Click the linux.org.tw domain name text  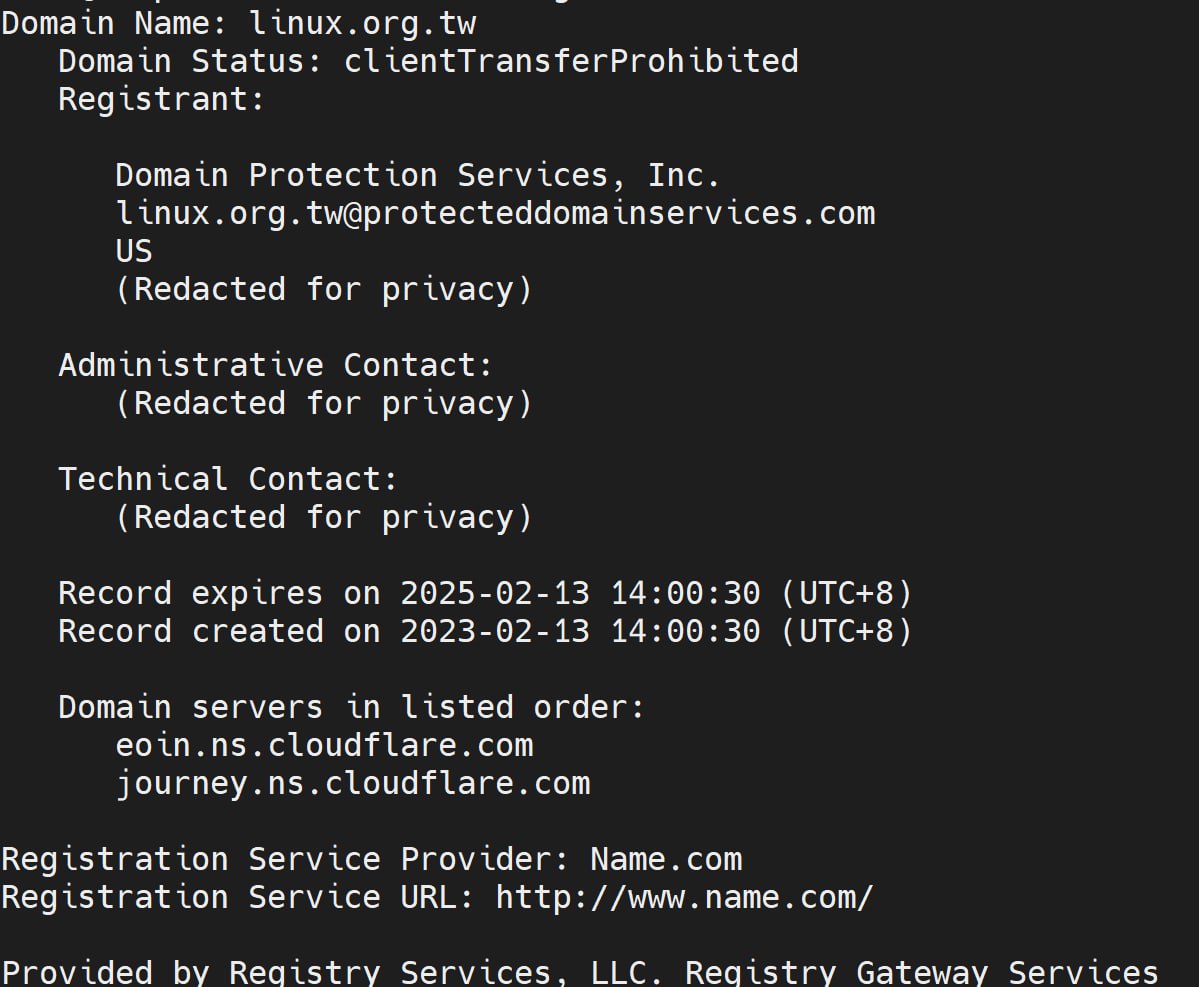pyautogui.click(x=362, y=22)
